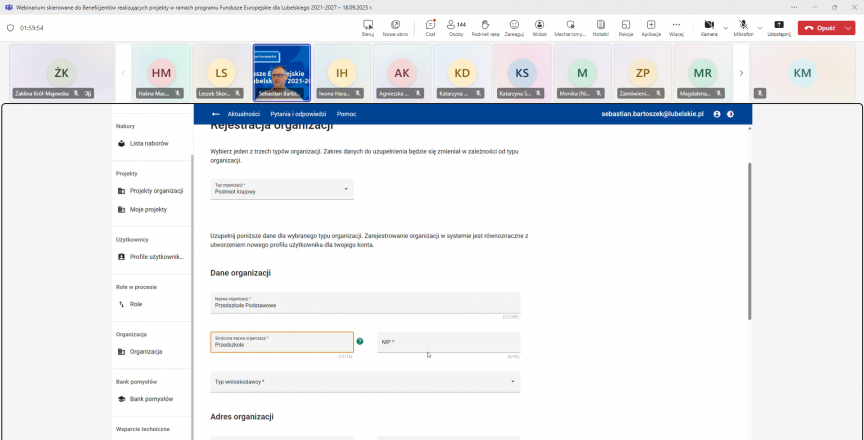Select the Iwona Hara... participant tile

pos(342,73)
